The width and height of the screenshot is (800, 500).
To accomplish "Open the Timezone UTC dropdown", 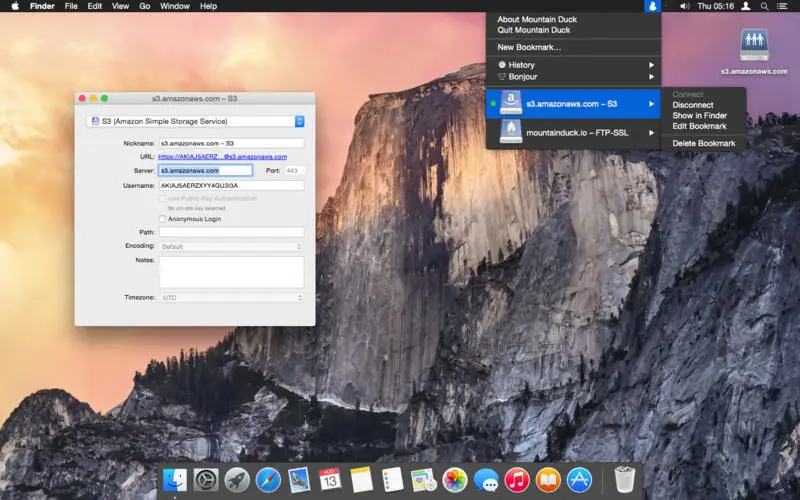I will pyautogui.click(x=231, y=297).
